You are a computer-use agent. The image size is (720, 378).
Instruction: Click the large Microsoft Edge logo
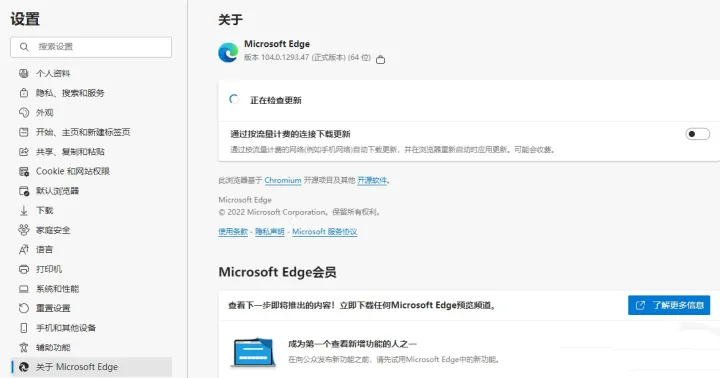[x=228, y=52]
